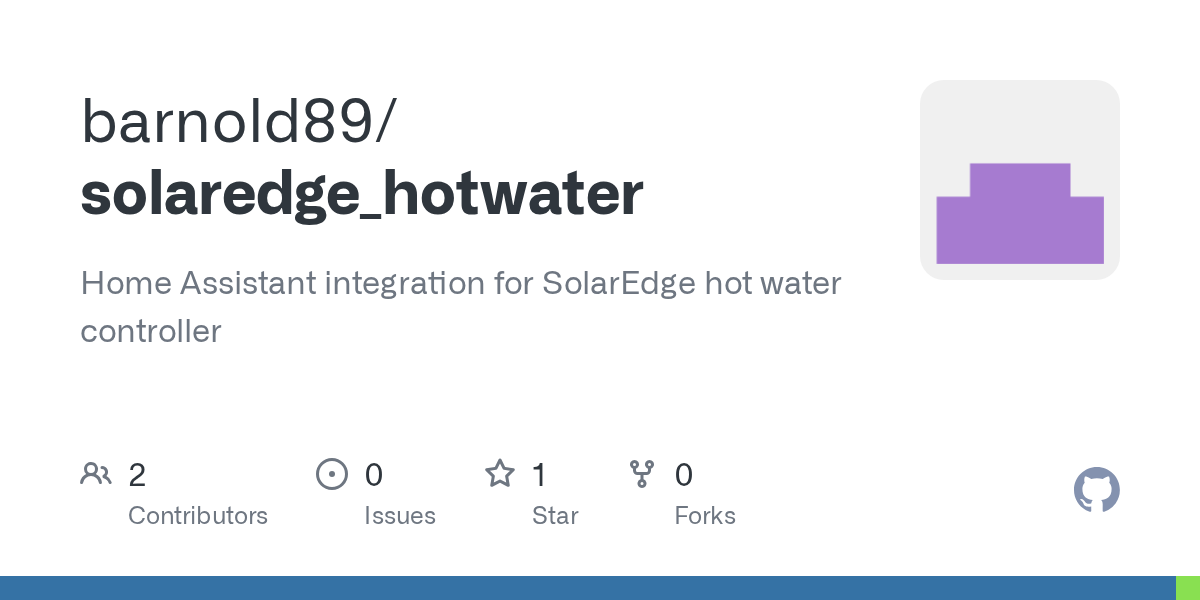The image size is (1200, 600).
Task: Select the Star label
Action: [555, 516]
